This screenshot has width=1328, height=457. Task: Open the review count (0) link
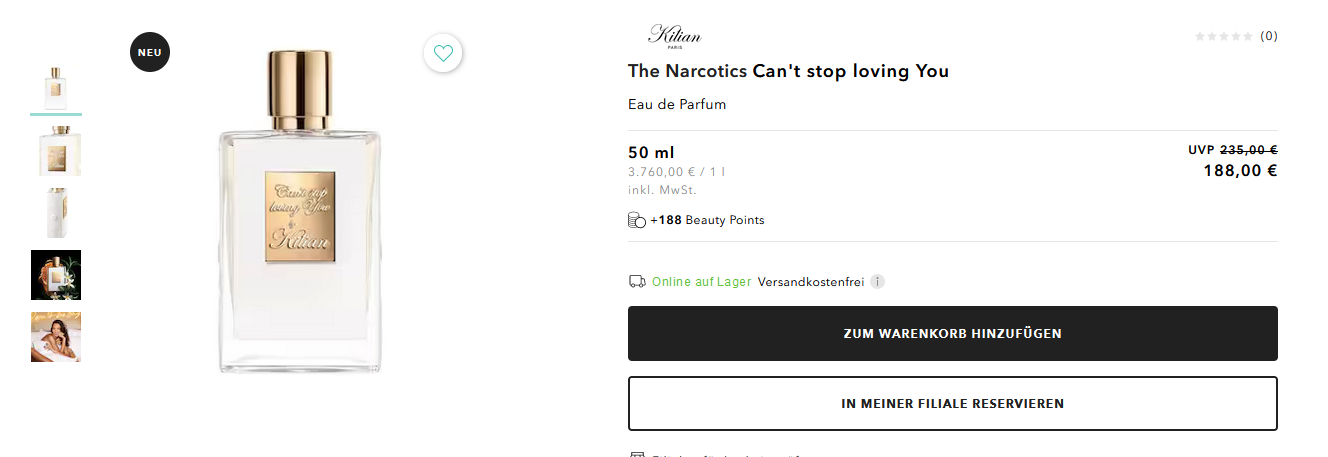point(1268,36)
